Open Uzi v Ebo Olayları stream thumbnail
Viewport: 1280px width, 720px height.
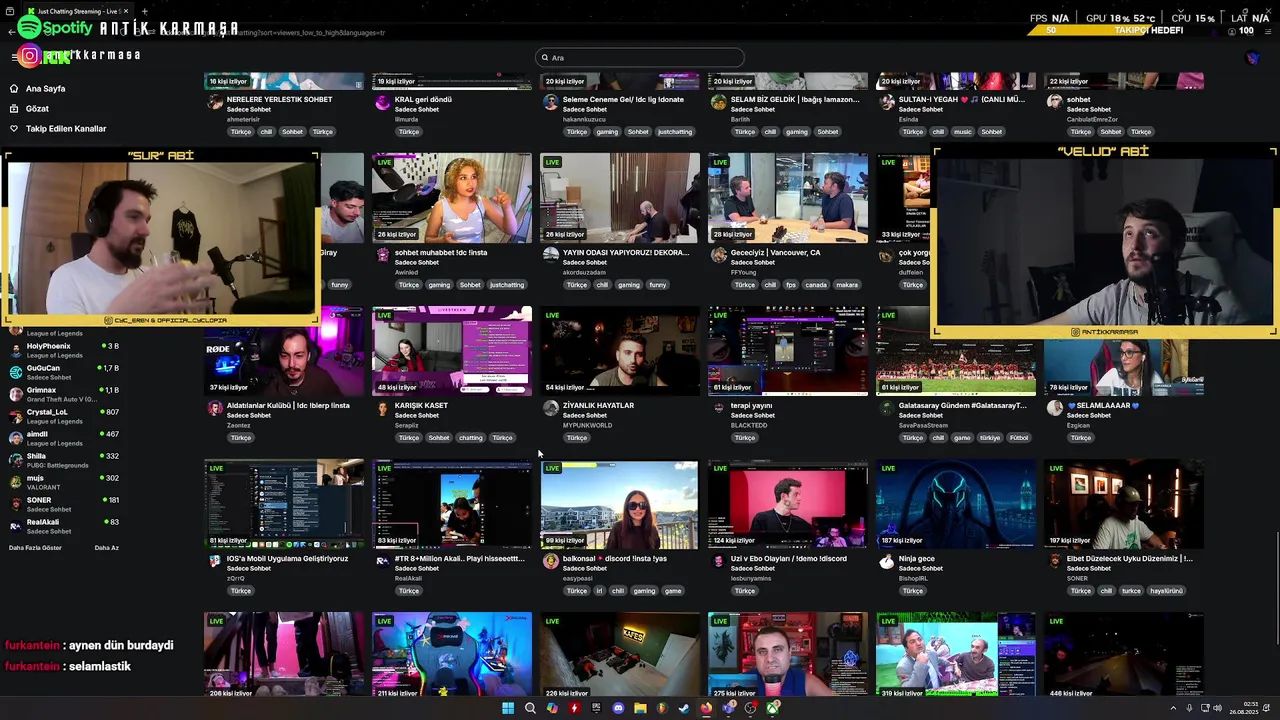coord(787,504)
